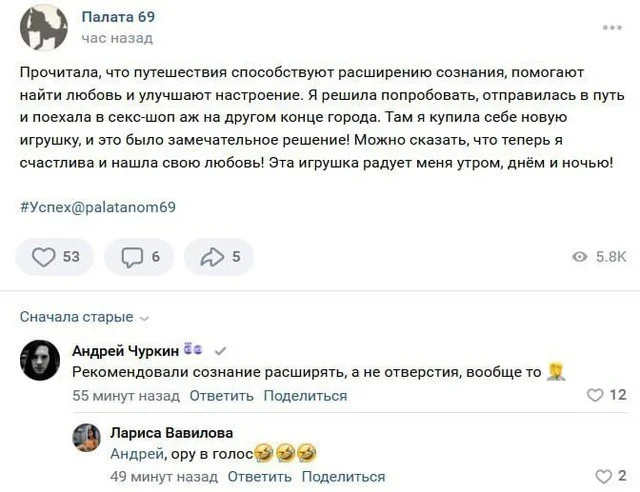Image resolution: width=640 pixels, height=492 pixels.
Task: Expand 'Сначала старые' sort dropdown
Action: tap(84, 317)
